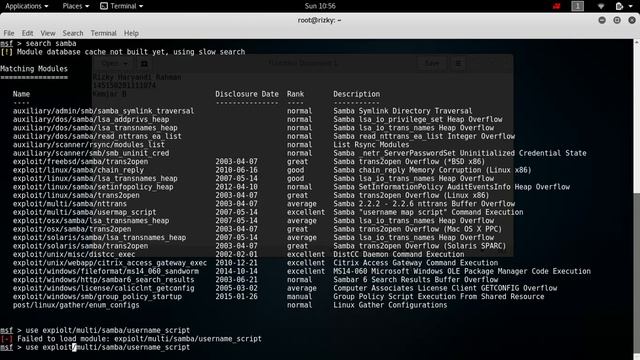Click the battery power icon in top bar
This screenshot has width=640, height=360.
coord(619,6)
